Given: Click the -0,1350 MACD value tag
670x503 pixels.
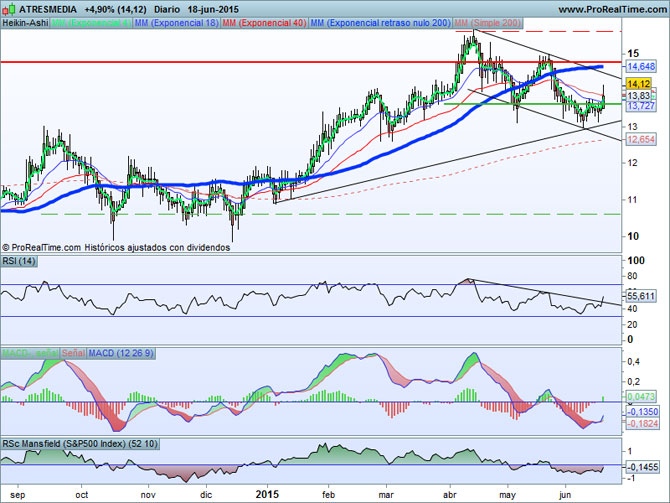Looking at the screenshot, I should coord(642,412).
